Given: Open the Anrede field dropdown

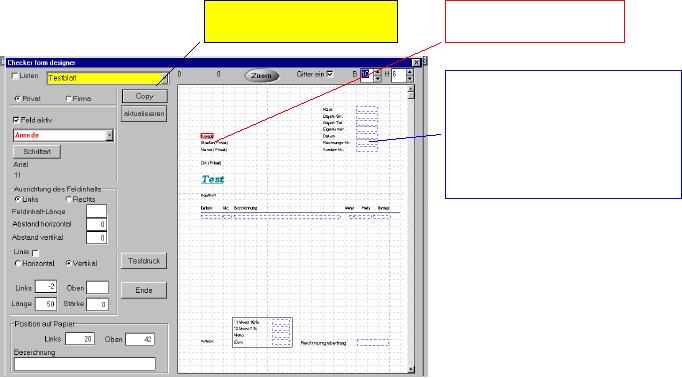Looking at the screenshot, I should tap(110, 135).
